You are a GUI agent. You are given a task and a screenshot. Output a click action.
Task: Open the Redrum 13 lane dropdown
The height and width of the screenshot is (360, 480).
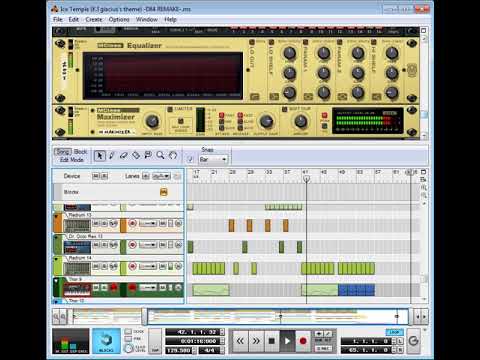click(x=148, y=223)
